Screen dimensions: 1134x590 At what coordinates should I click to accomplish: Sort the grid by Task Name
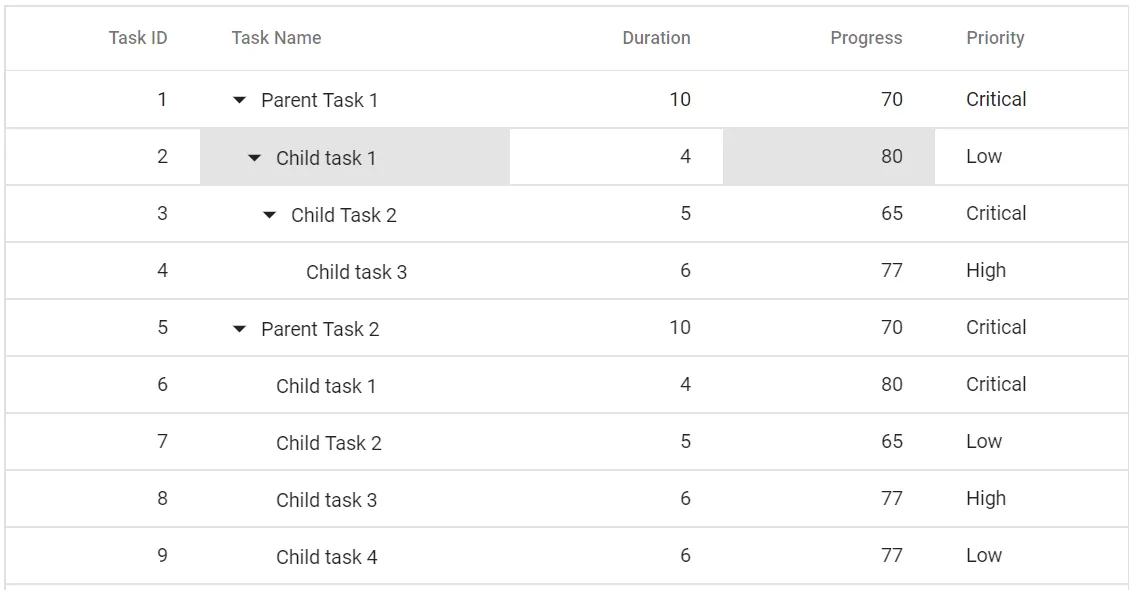276,37
